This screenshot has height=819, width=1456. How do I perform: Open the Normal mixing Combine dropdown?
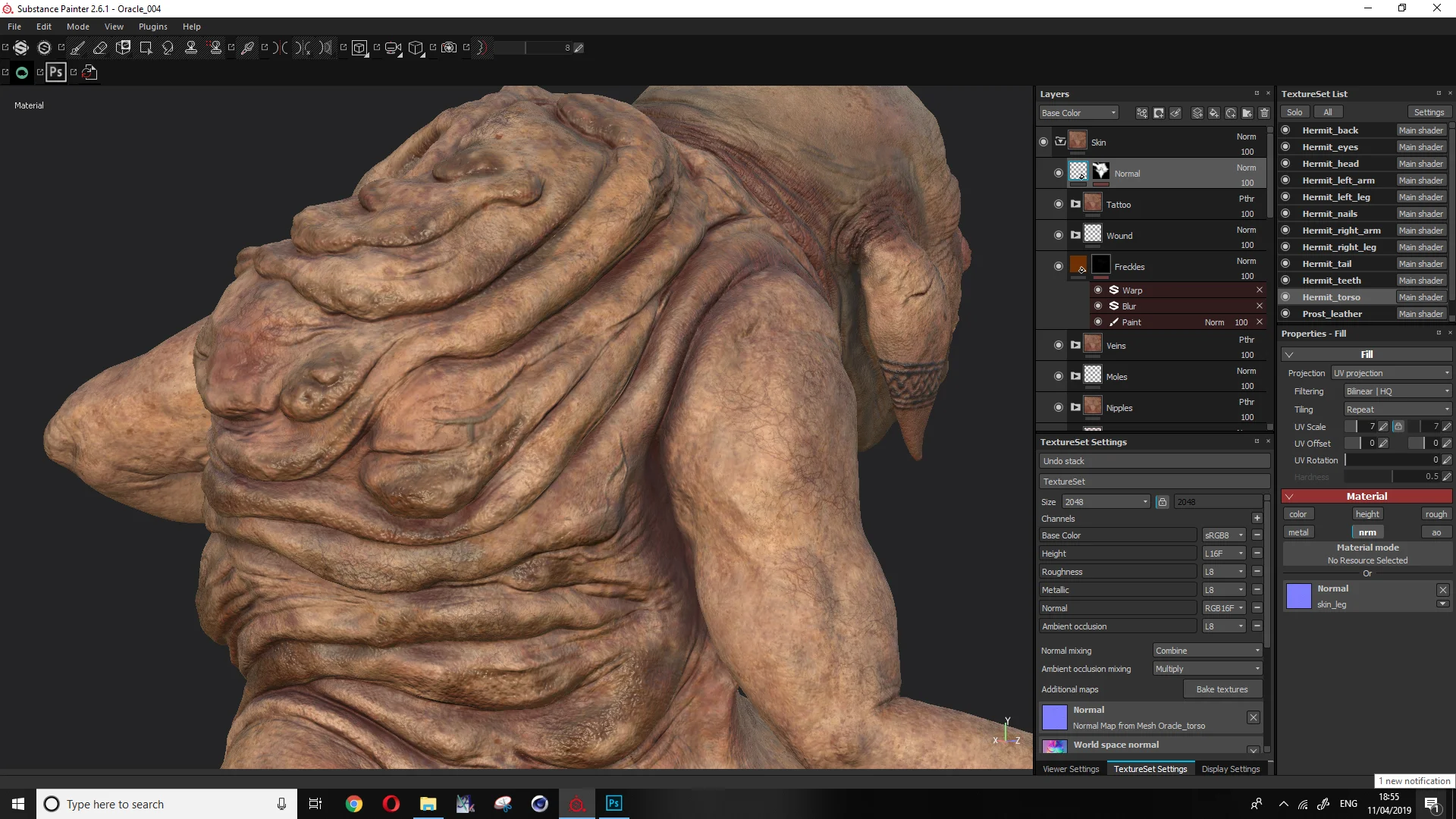(1207, 651)
